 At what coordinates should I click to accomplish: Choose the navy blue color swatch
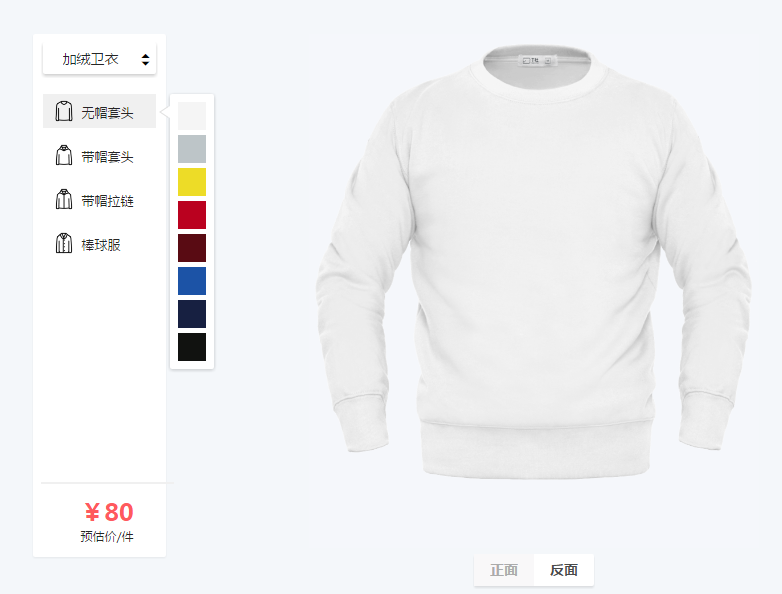pyautogui.click(x=192, y=314)
